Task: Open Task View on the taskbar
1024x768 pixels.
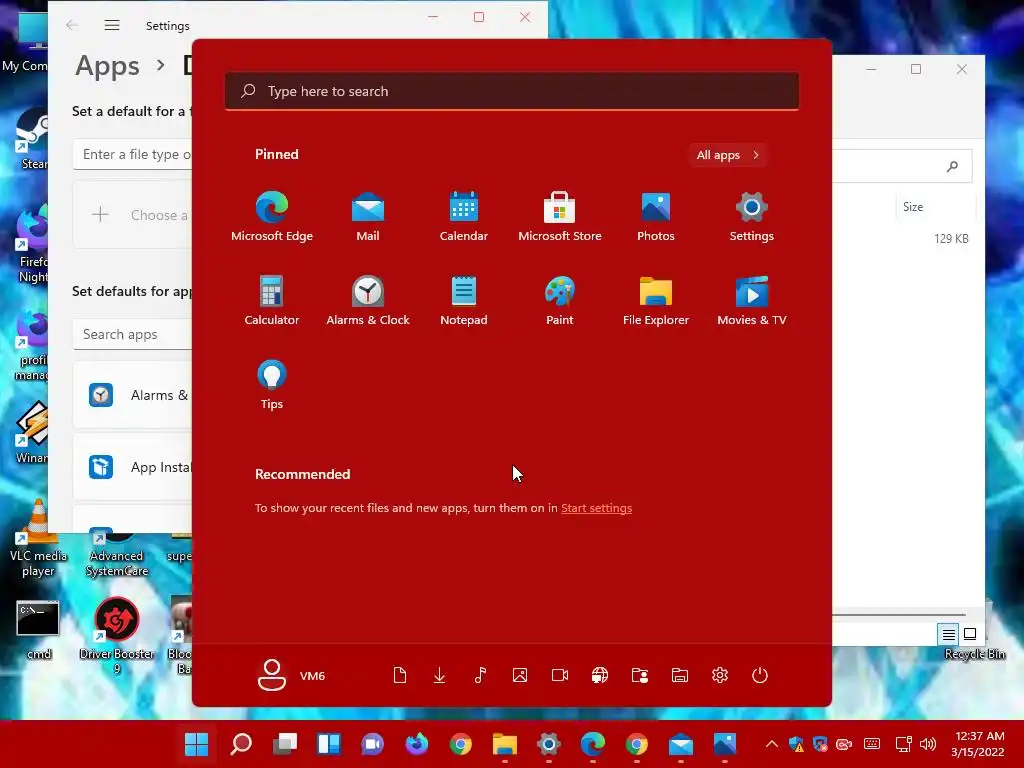Action: (285, 744)
